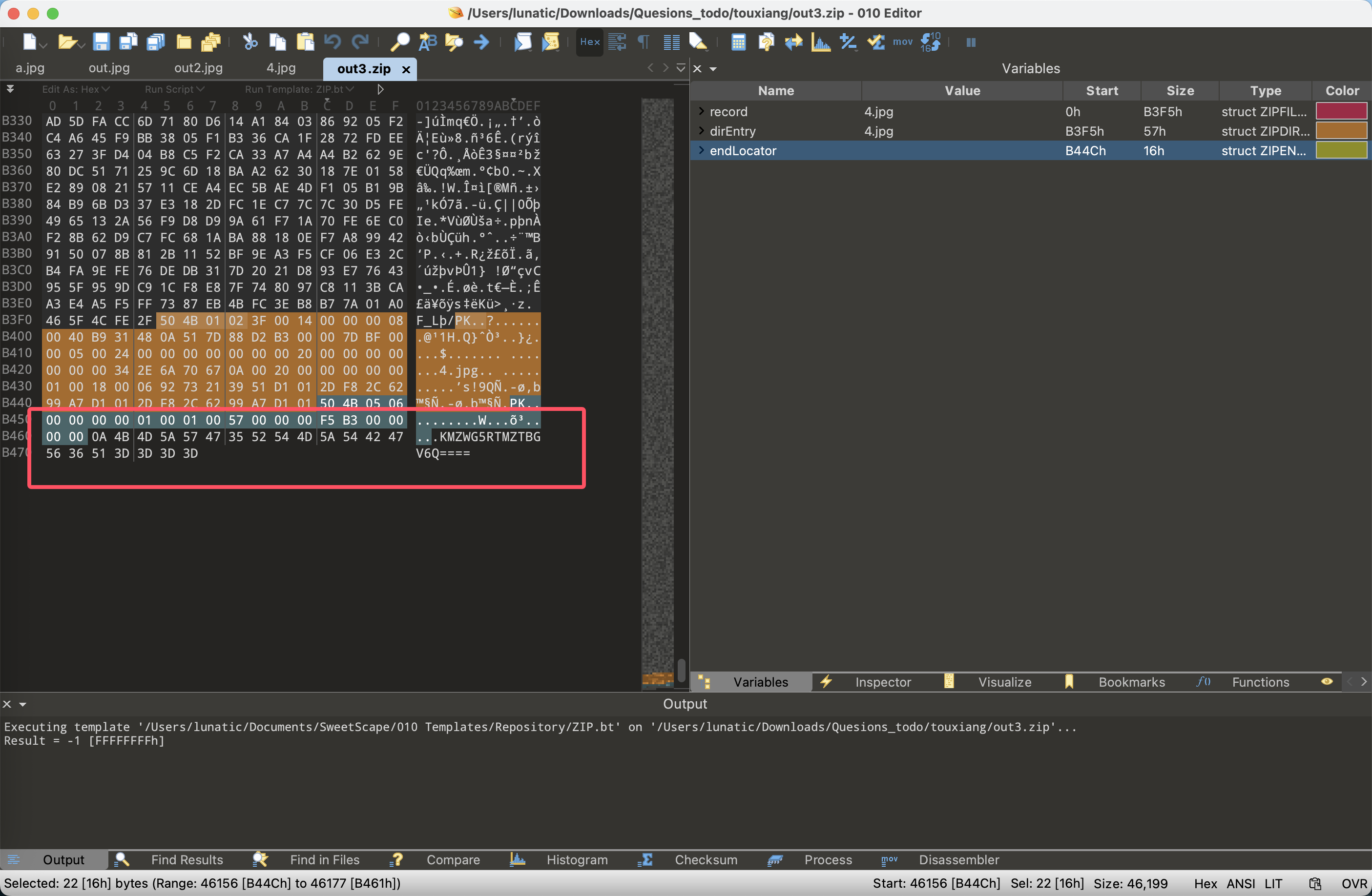Click the Run Template toolbar icon
1372x896 pixels.
coord(551,42)
